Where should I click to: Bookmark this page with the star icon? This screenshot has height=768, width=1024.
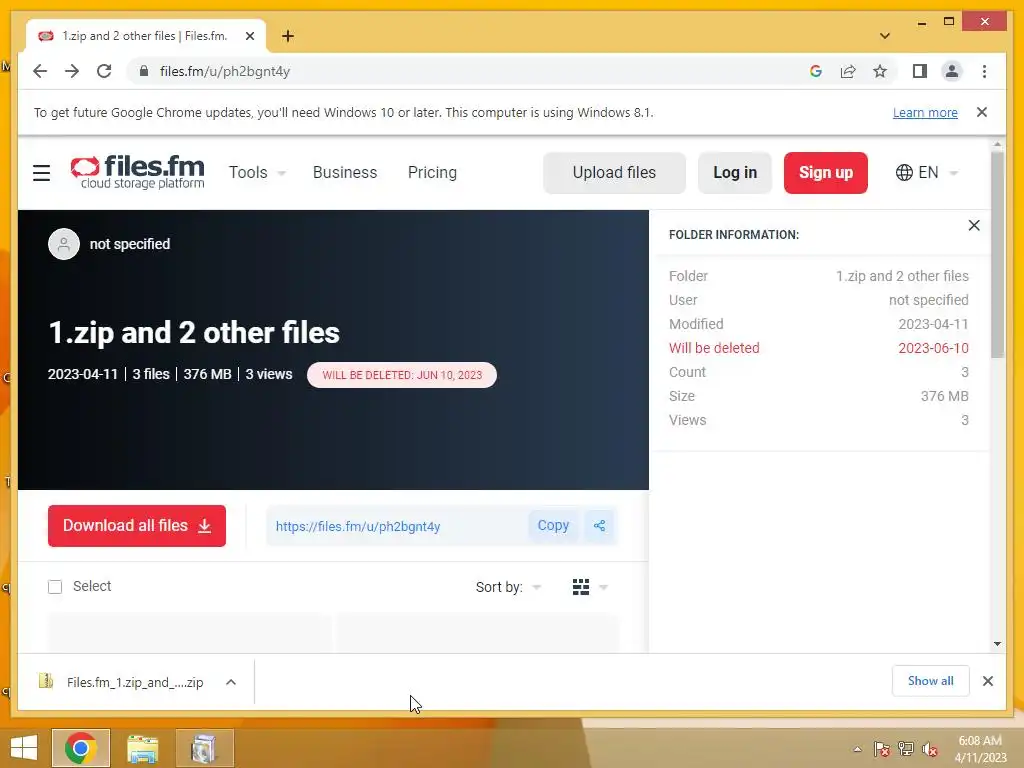pos(880,71)
